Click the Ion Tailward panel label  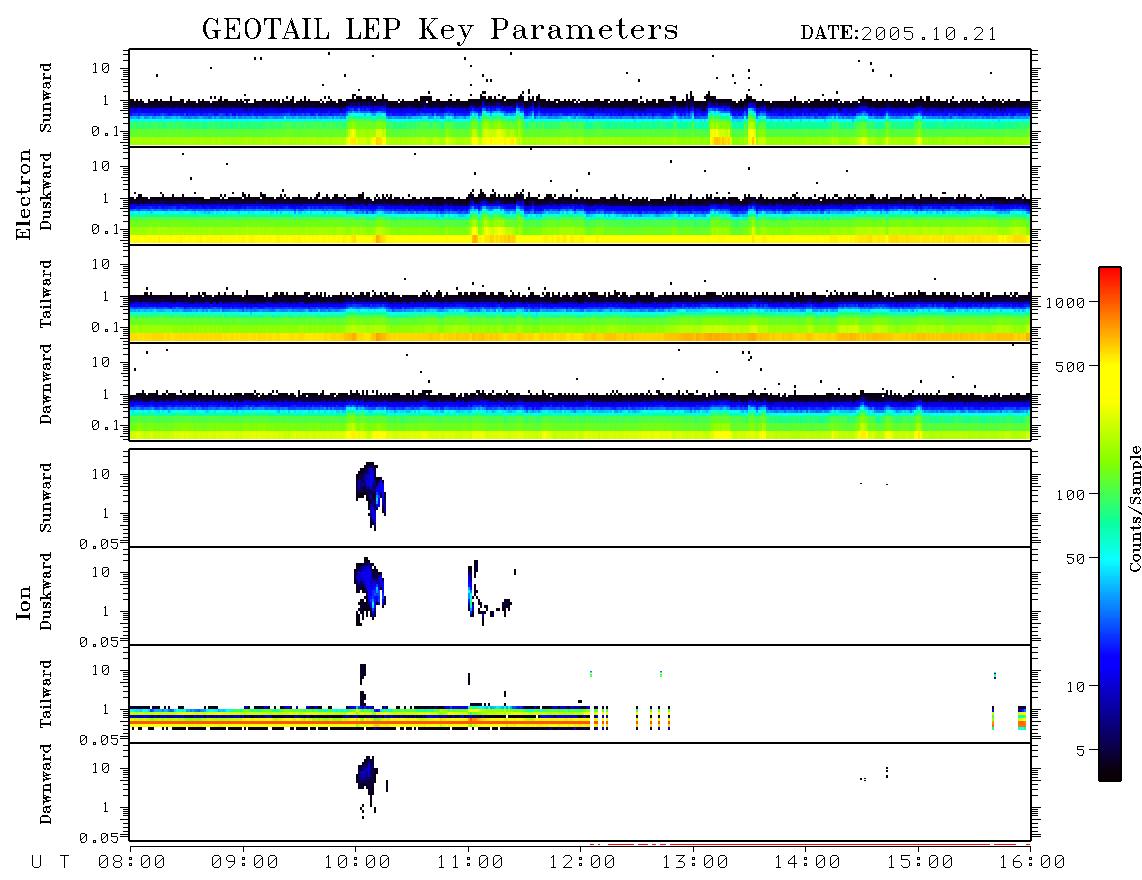pyautogui.click(x=46, y=694)
